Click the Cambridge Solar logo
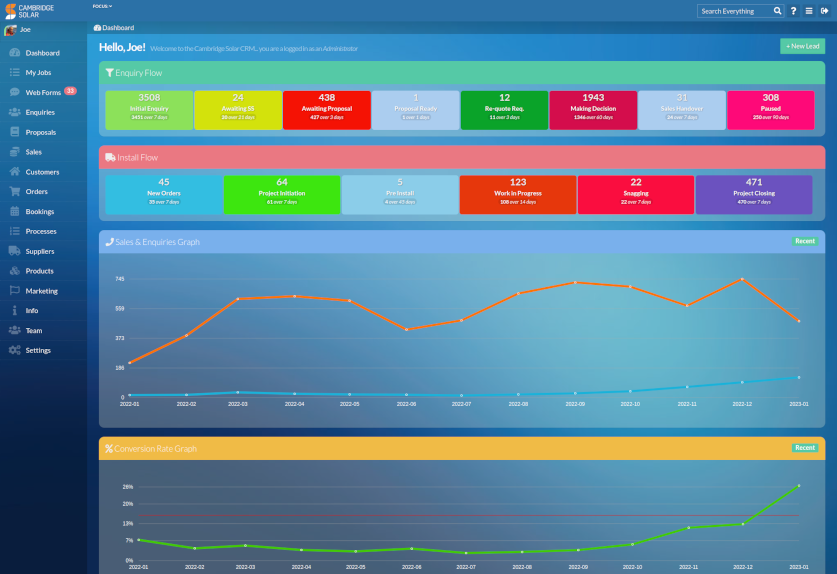Viewport: 837px width, 574px height. (29, 11)
